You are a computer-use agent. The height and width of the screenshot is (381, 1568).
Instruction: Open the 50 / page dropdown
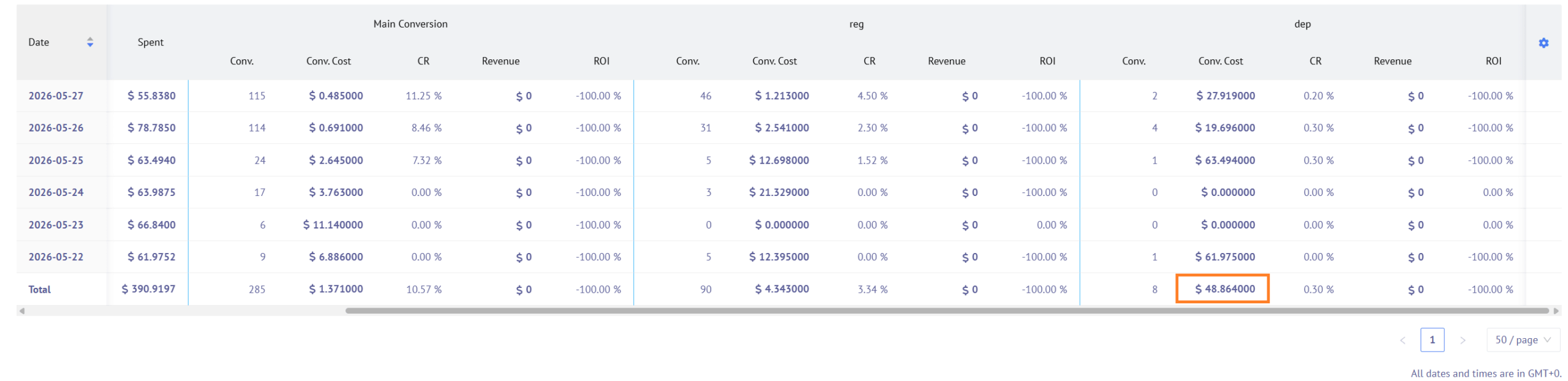coord(1523,340)
